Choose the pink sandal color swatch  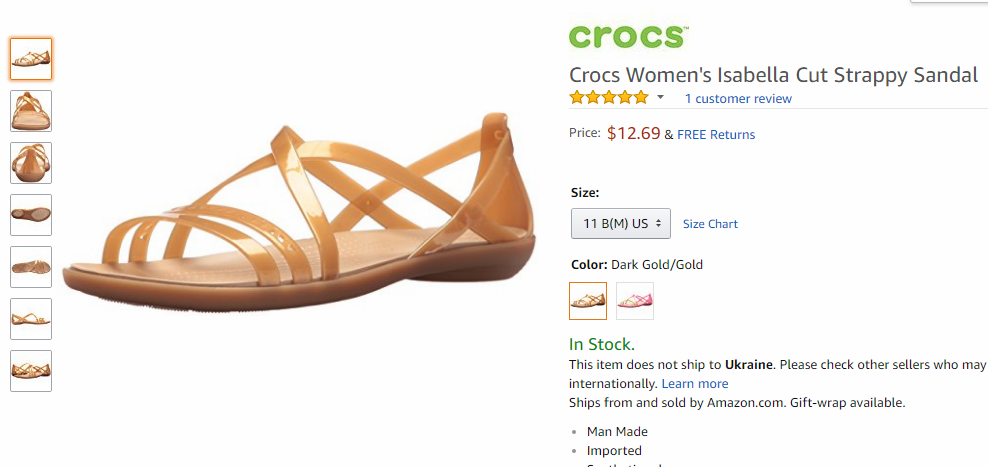(x=635, y=301)
